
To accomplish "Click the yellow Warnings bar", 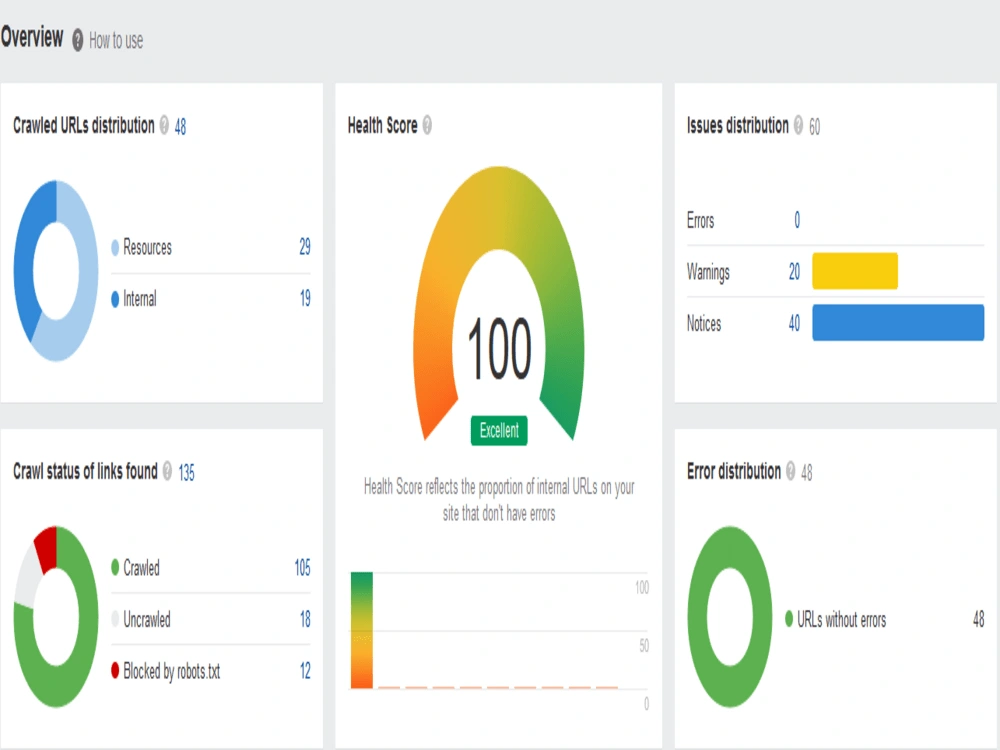I will (x=855, y=271).
